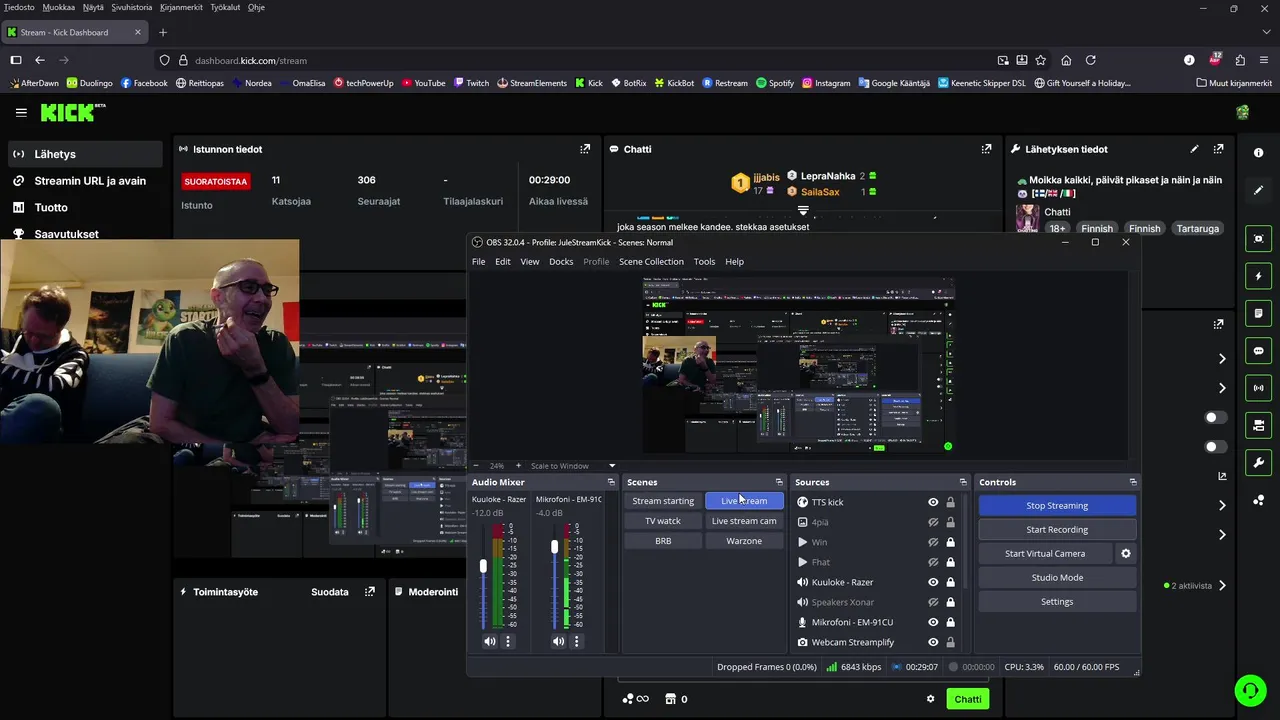This screenshot has height=720, width=1280.
Task: Unlock the Mikrofoni - EM-91CU source
Action: [x=950, y=622]
